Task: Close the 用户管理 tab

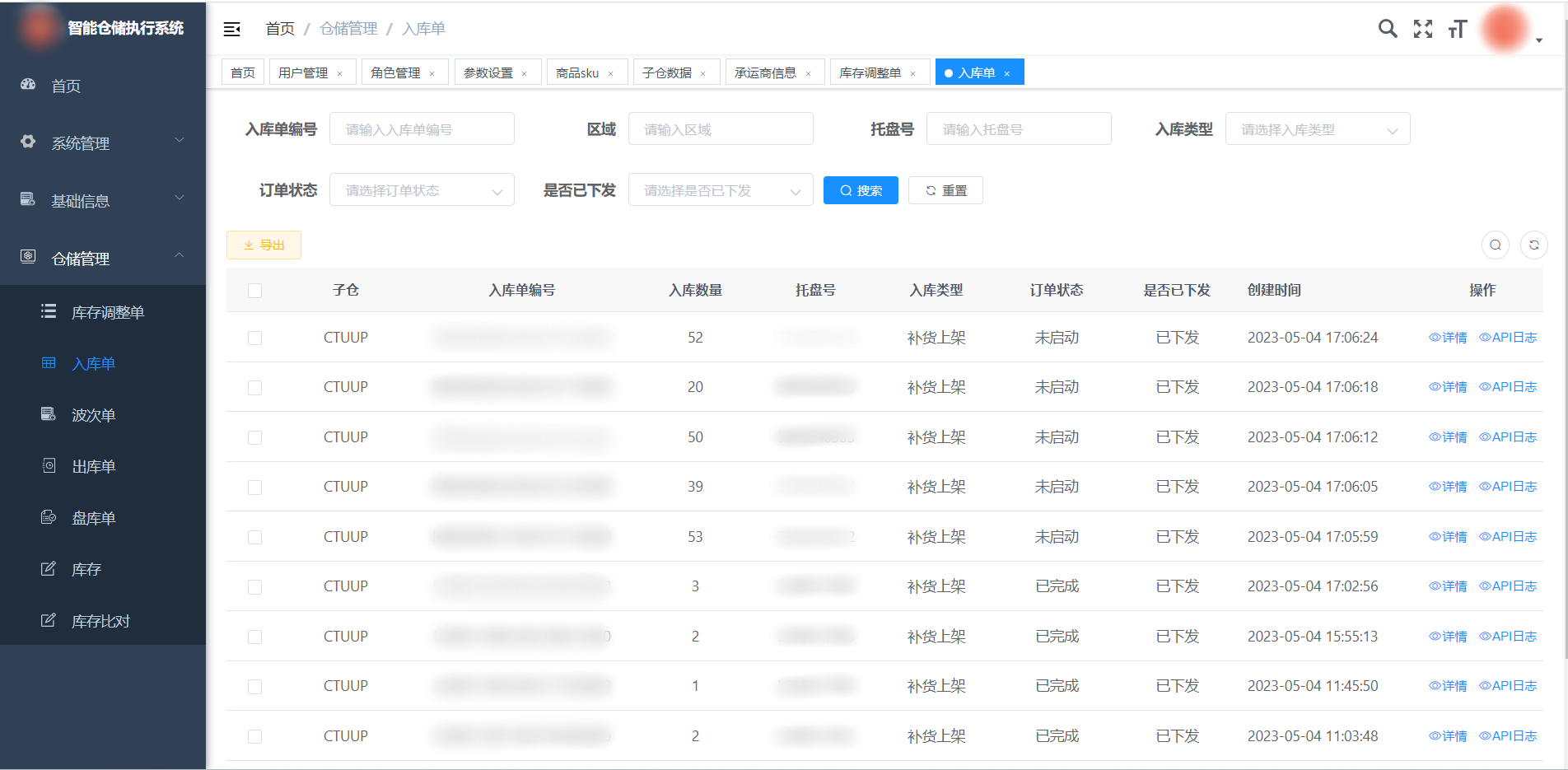Action: coord(339,73)
